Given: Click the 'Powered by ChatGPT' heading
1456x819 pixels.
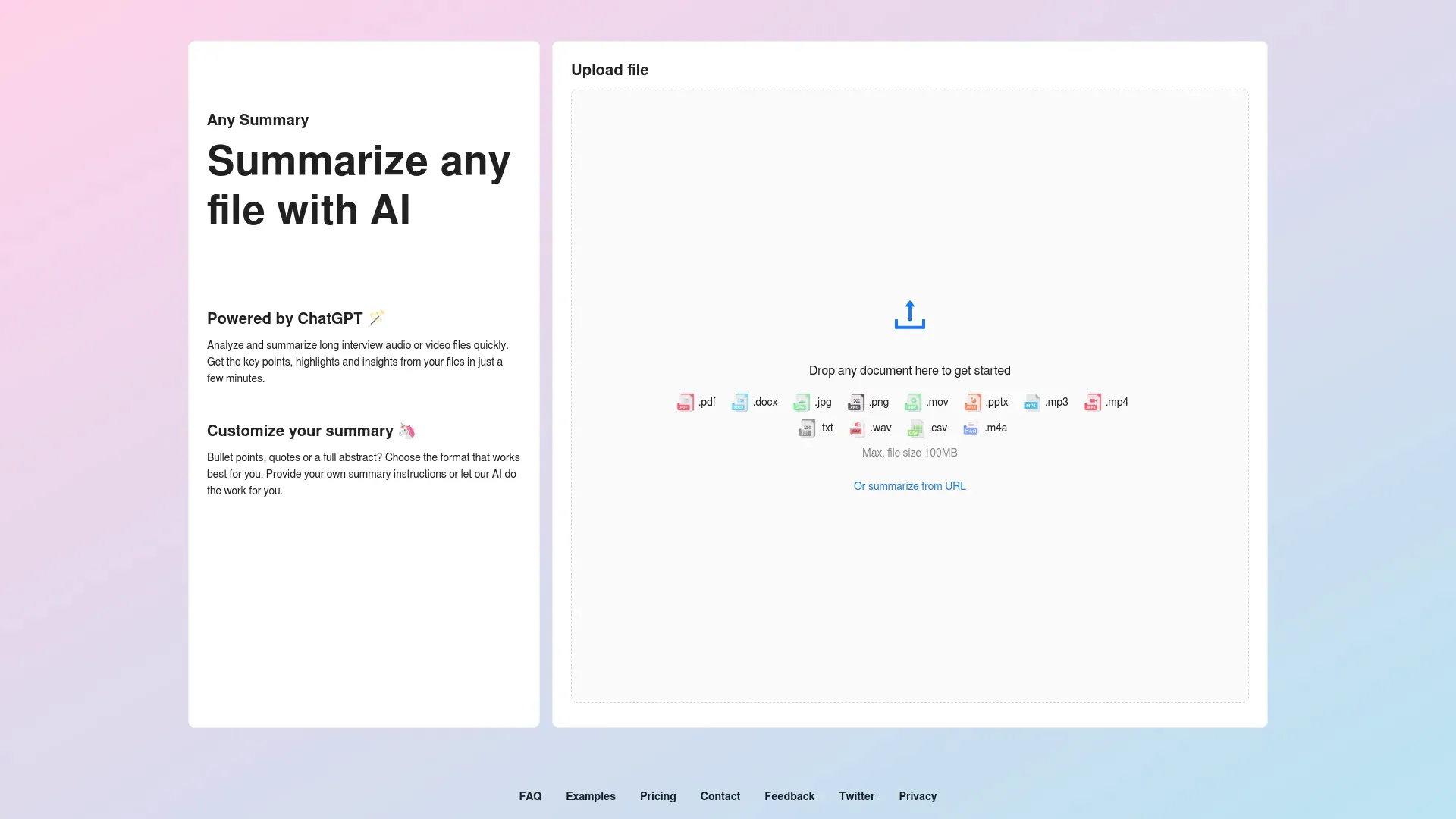Looking at the screenshot, I should point(285,318).
